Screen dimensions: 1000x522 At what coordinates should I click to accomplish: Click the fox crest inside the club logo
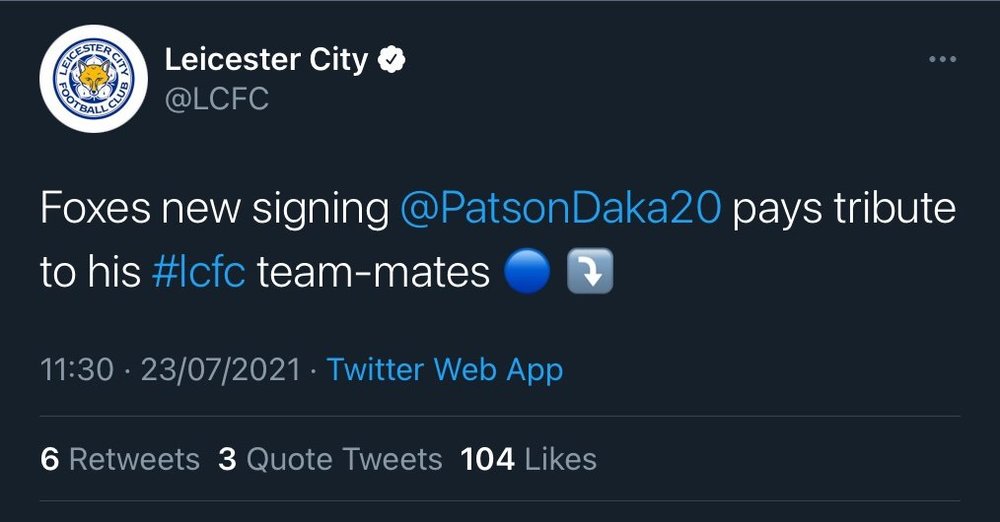94,78
